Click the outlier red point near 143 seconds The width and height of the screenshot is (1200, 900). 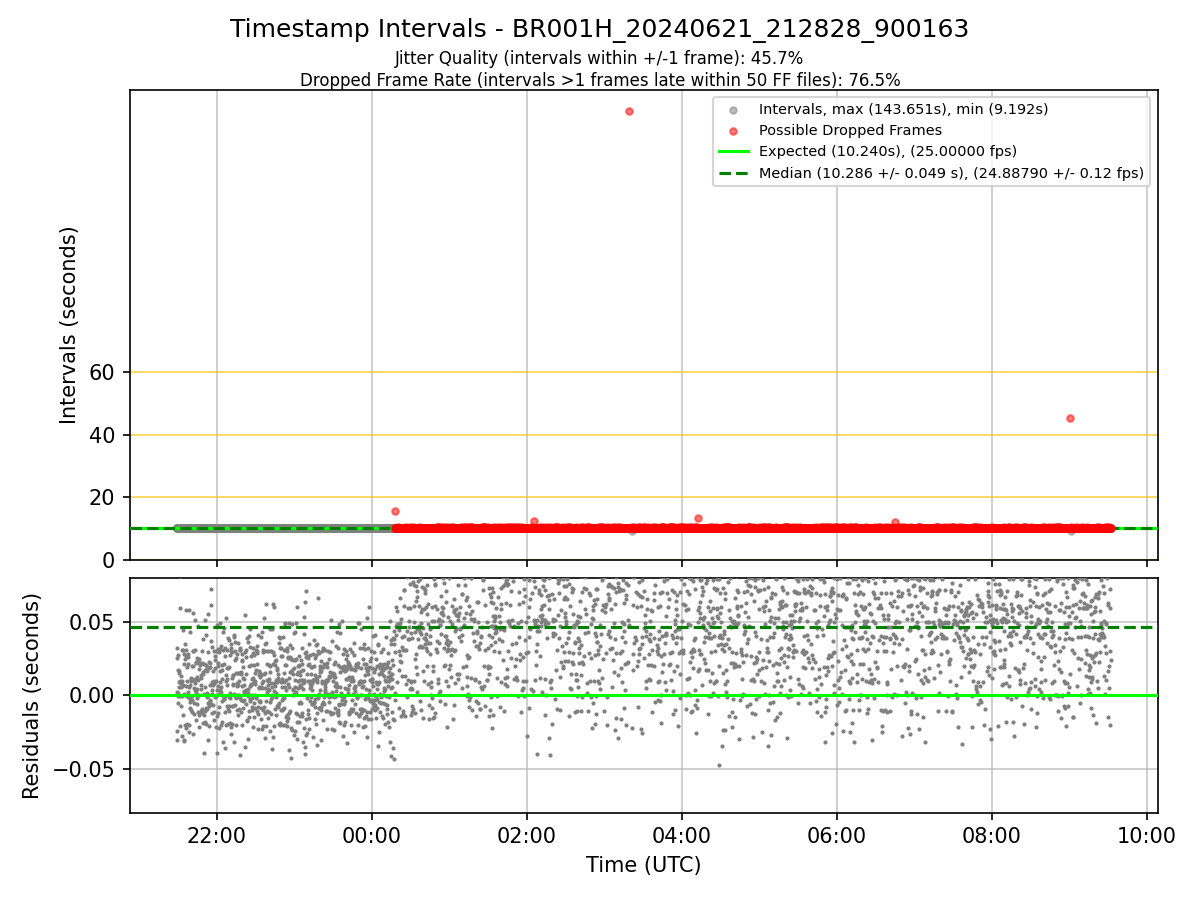coord(629,111)
